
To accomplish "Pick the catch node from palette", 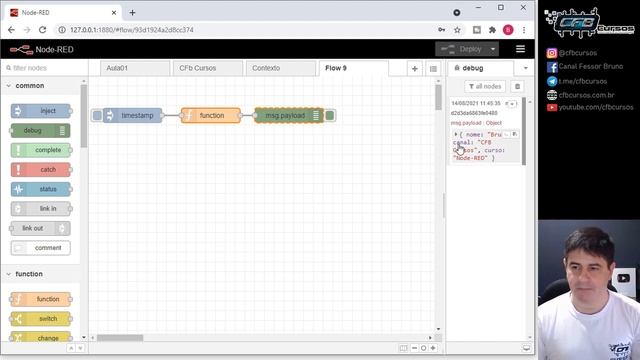I will coord(40,169).
